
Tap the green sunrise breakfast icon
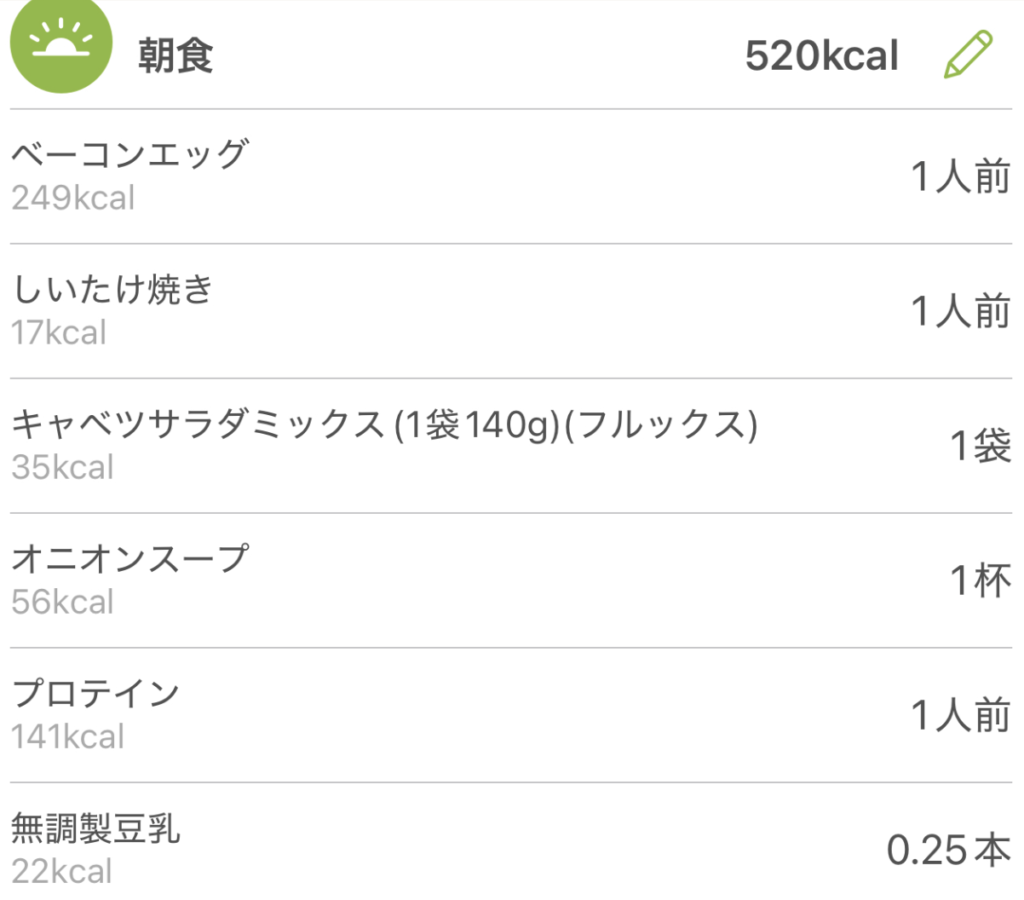60,47
